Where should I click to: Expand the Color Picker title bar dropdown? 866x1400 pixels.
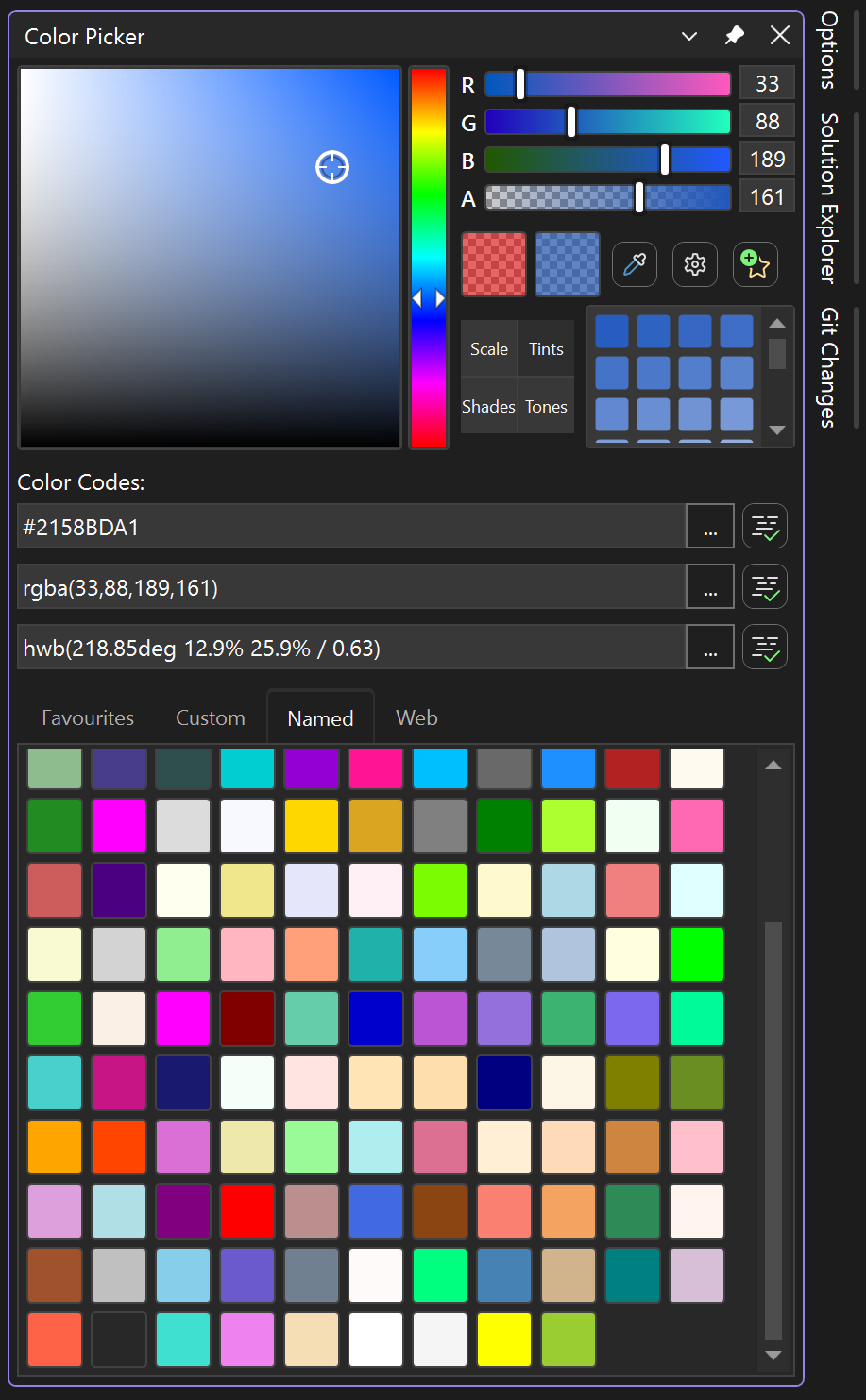pyautogui.click(x=688, y=35)
